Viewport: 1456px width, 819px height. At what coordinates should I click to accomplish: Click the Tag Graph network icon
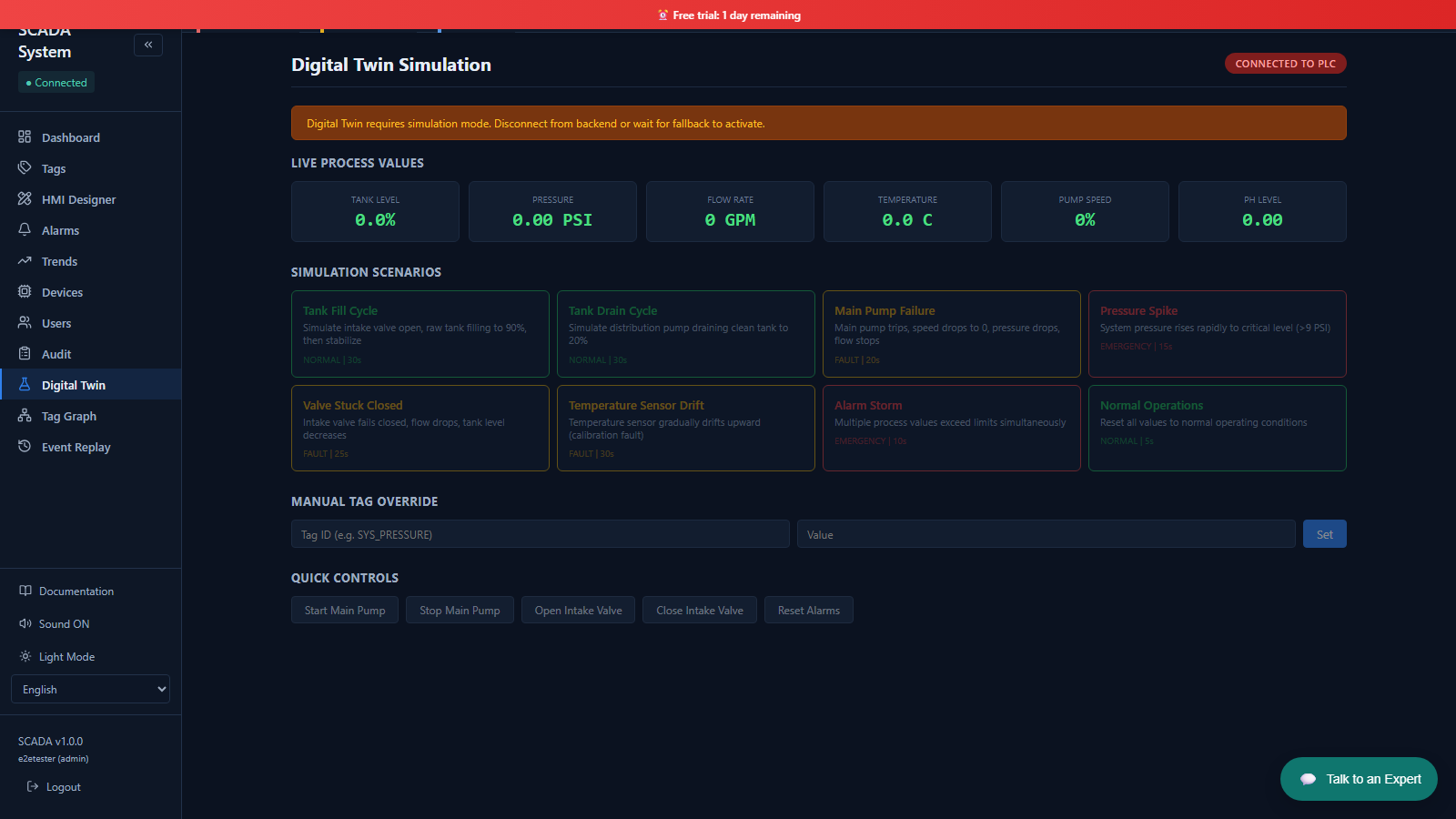click(25, 415)
